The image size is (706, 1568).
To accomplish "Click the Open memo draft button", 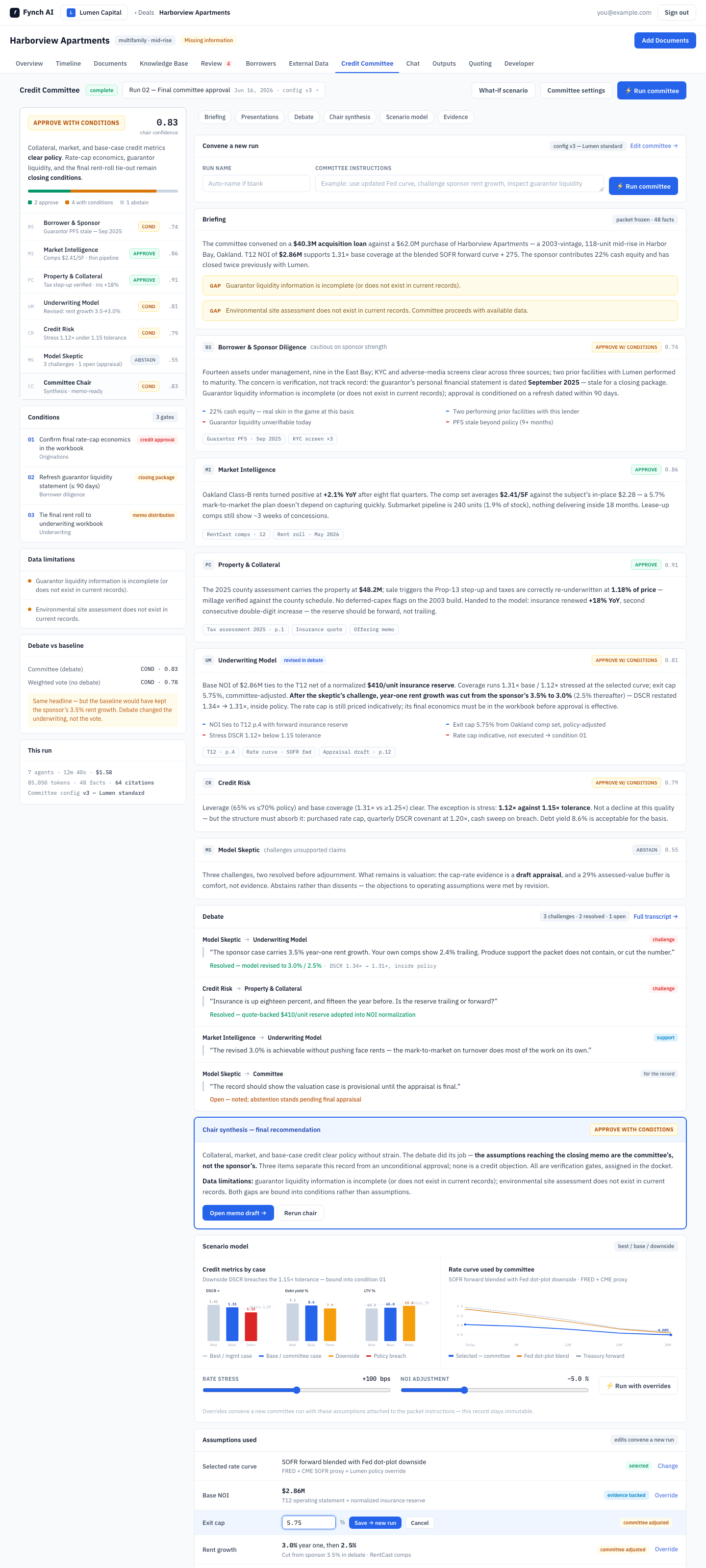I will coord(238,1213).
